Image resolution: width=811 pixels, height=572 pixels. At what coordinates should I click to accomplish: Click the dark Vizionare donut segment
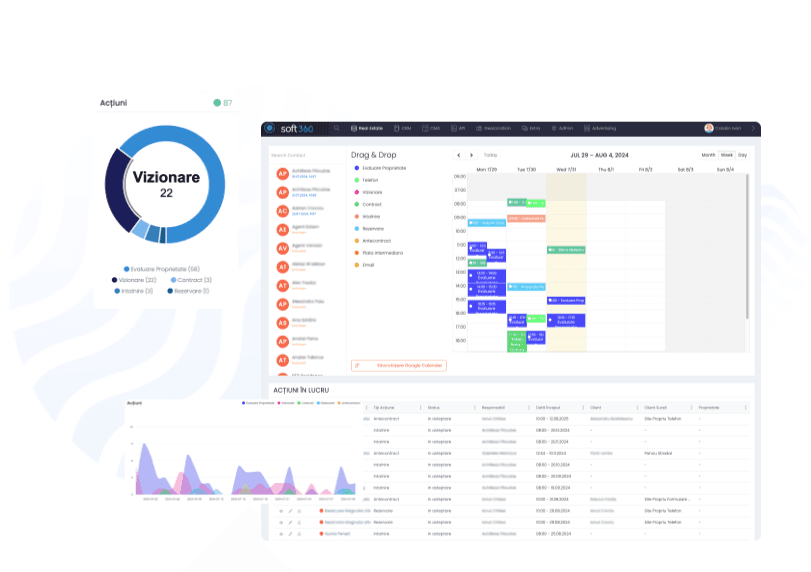point(115,191)
